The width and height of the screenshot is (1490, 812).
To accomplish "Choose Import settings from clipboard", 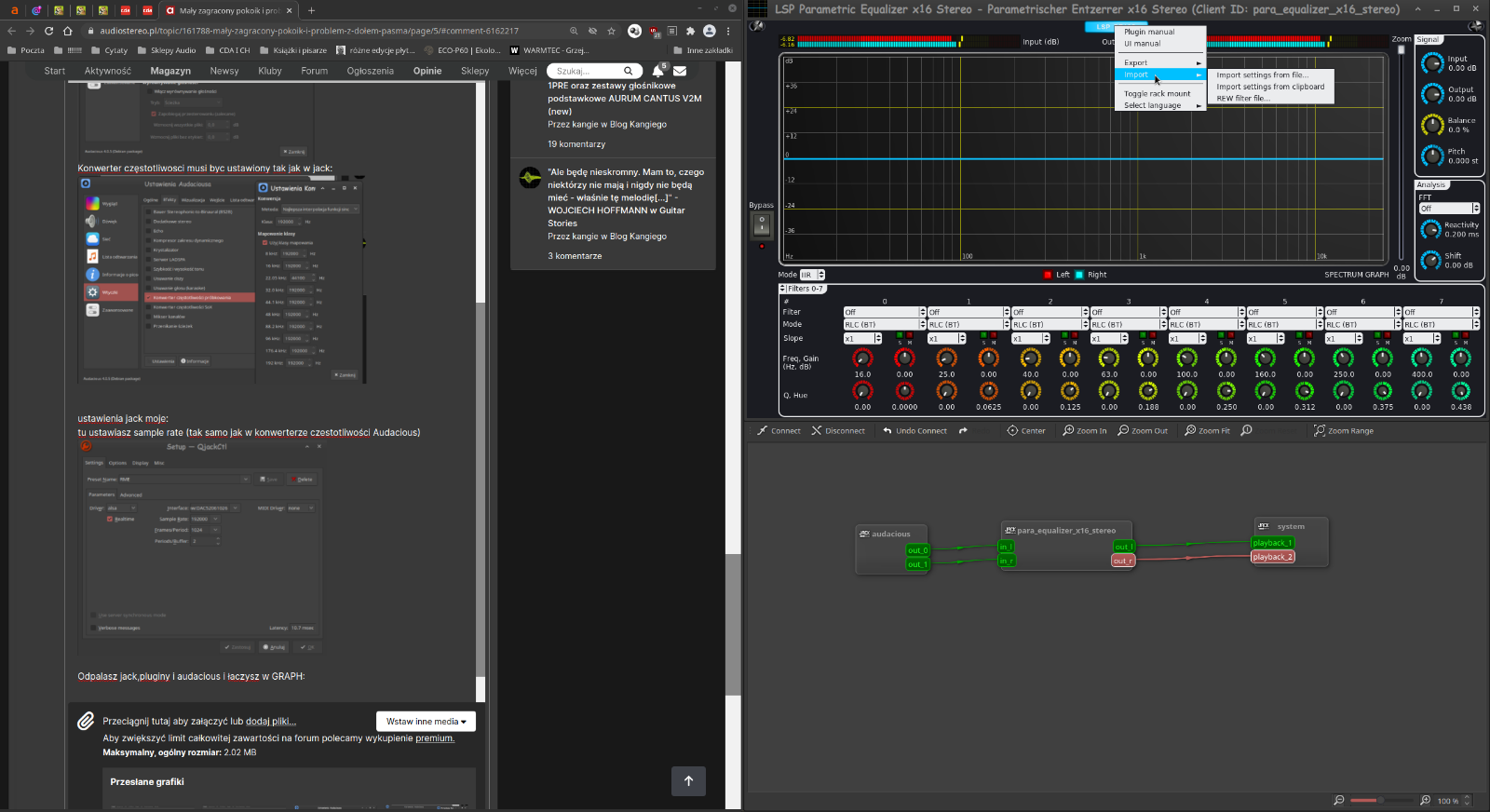I will pyautogui.click(x=1270, y=87).
